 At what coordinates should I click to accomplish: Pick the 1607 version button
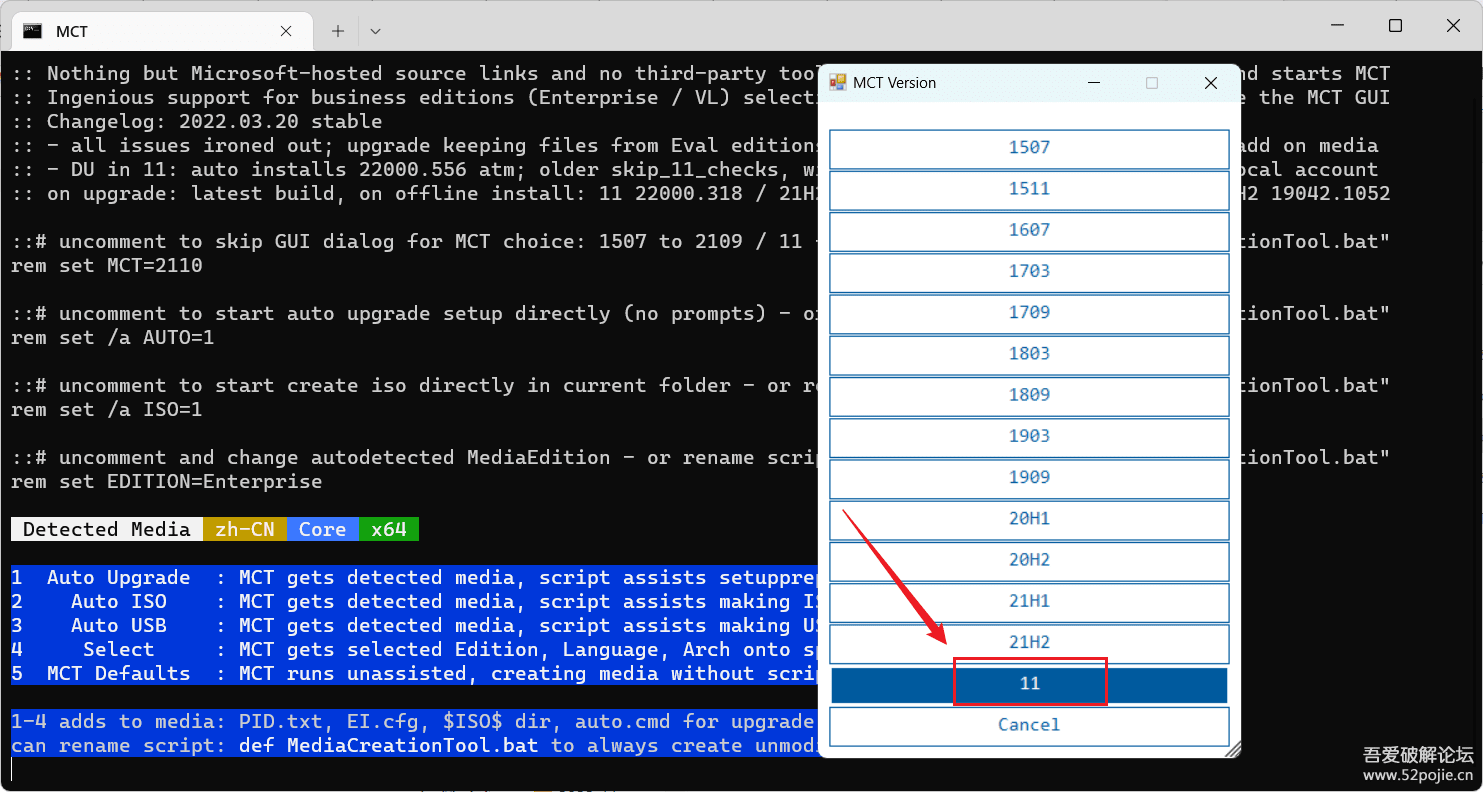pos(1029,230)
